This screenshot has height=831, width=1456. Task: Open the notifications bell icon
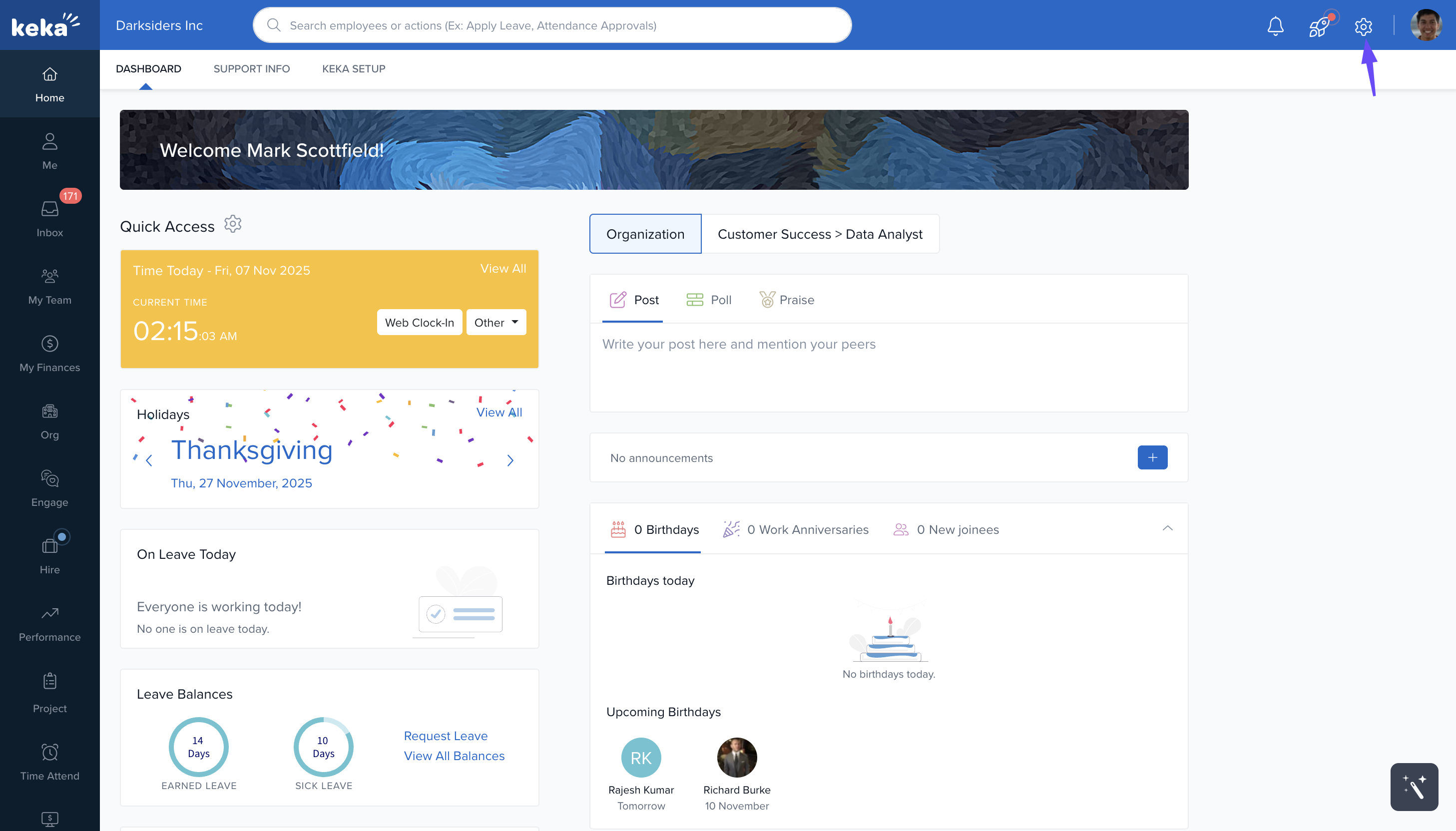point(1275,25)
